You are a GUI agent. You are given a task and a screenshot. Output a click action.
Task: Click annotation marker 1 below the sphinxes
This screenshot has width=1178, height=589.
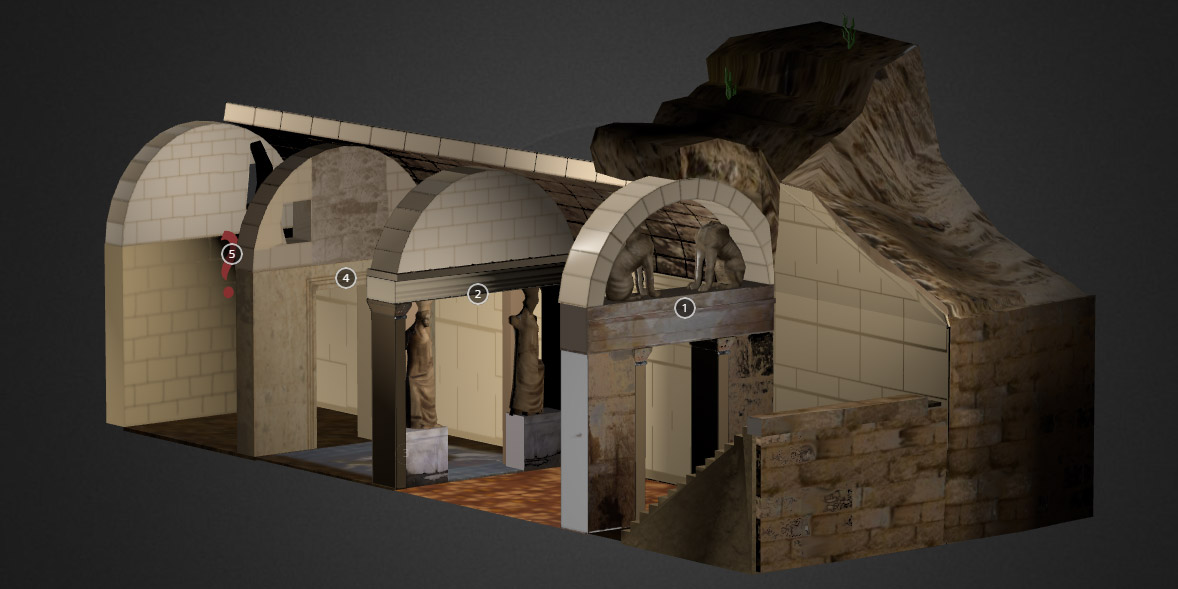click(x=684, y=308)
